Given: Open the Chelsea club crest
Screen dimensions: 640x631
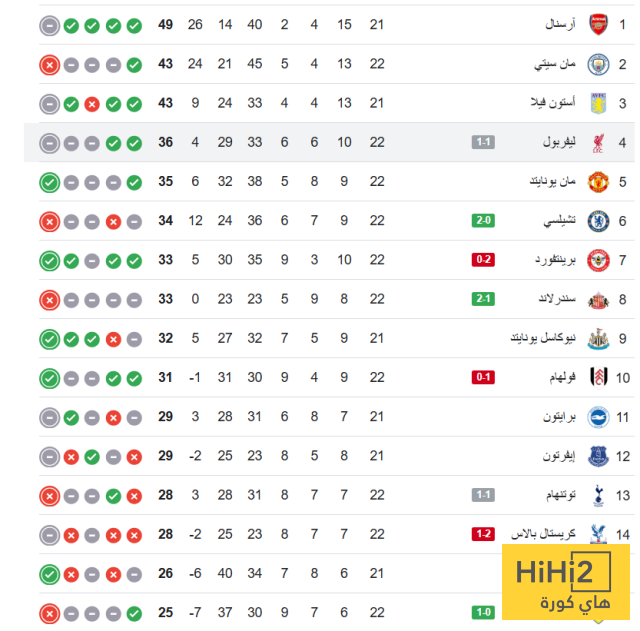Looking at the screenshot, I should coord(597,221).
